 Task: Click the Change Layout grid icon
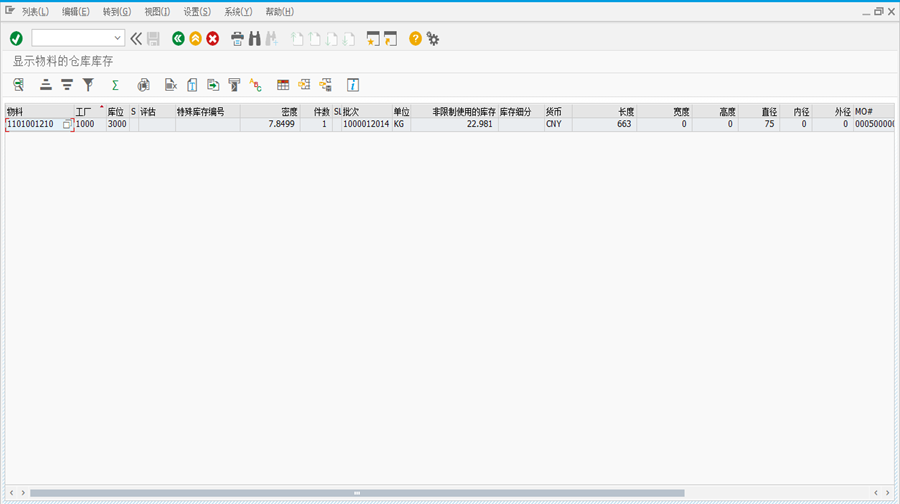coord(283,85)
